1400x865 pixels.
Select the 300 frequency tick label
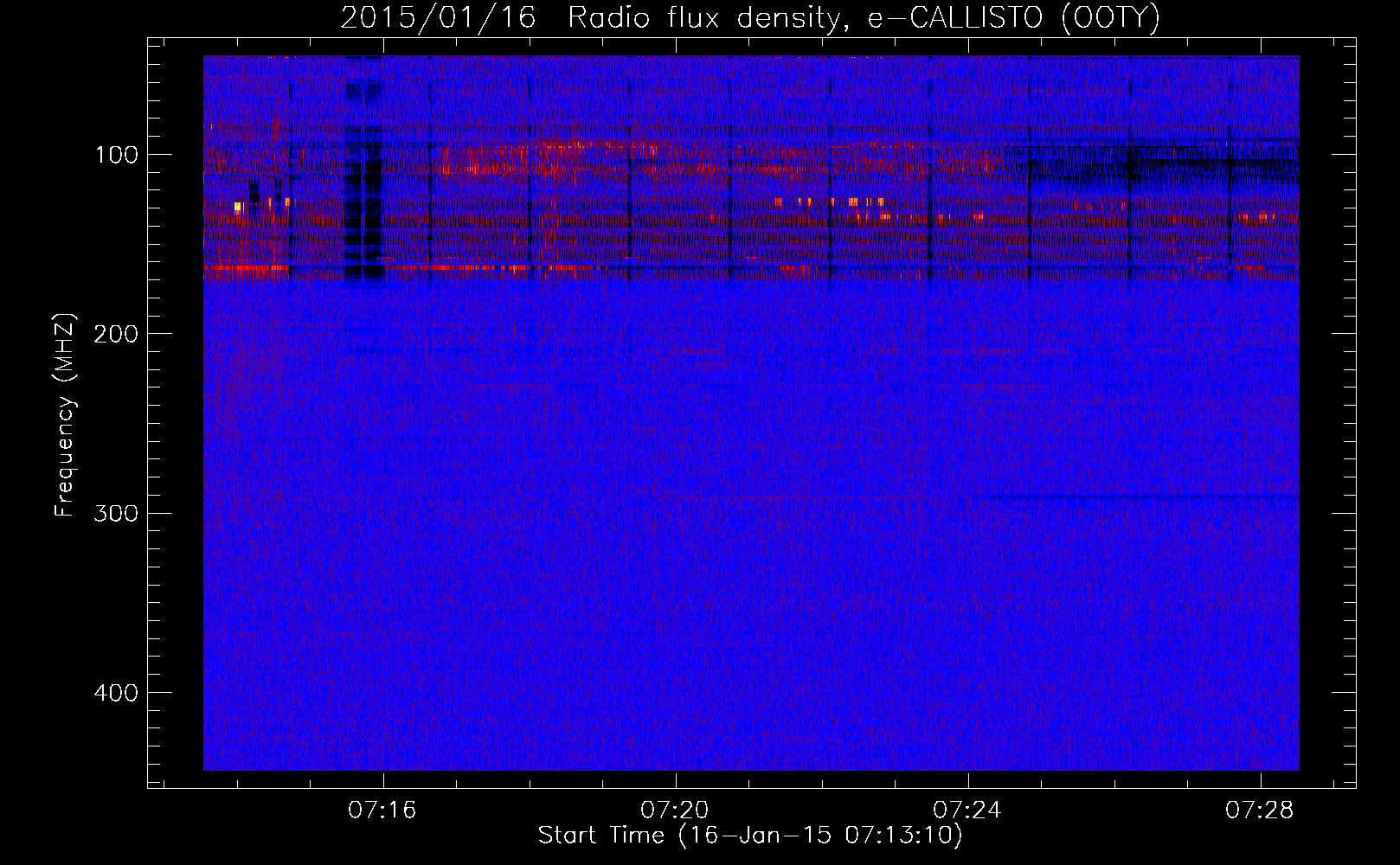coord(117,513)
